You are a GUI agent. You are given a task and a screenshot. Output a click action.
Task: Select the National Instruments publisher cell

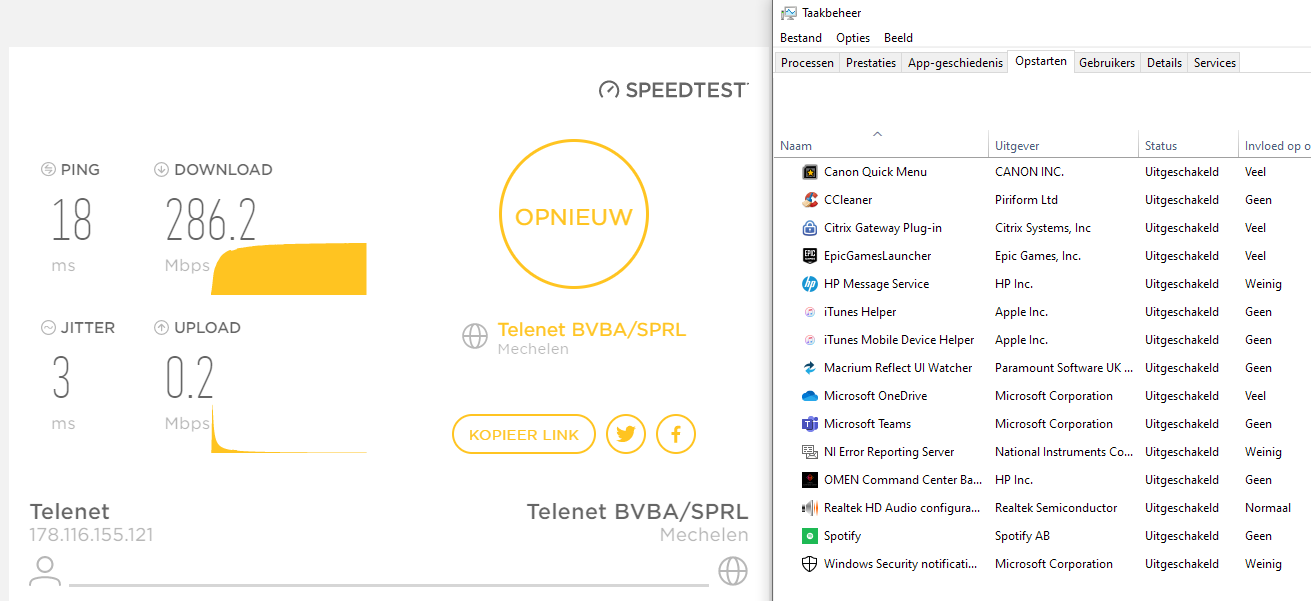click(1064, 452)
